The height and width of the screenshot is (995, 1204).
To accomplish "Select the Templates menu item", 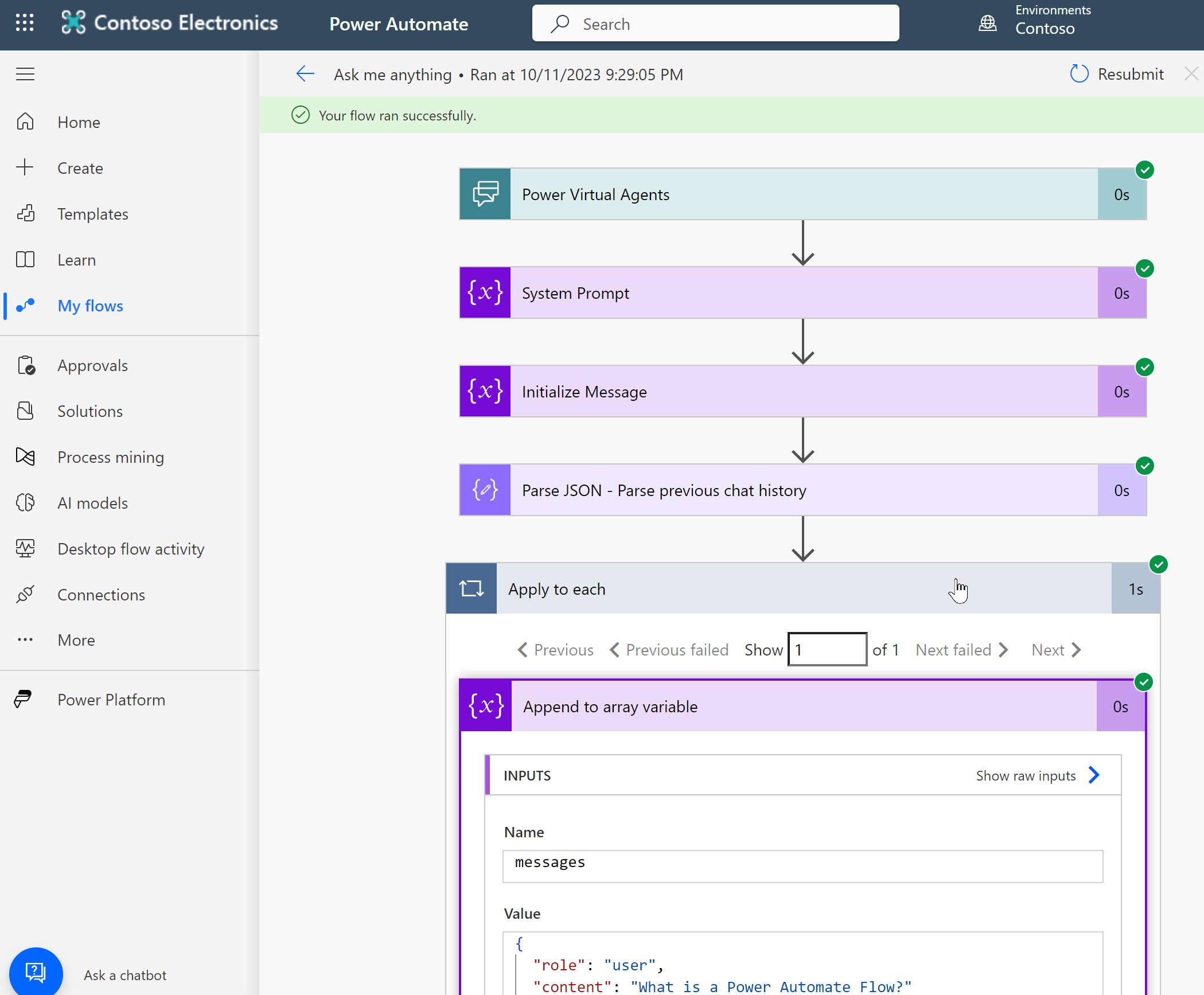I will tap(93, 213).
